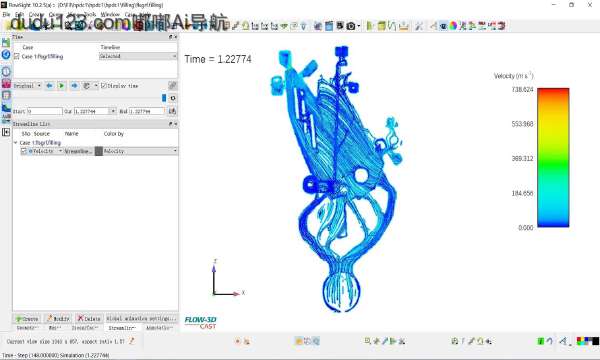
Task: Click the velocity color legend bar
Action: tap(553, 158)
